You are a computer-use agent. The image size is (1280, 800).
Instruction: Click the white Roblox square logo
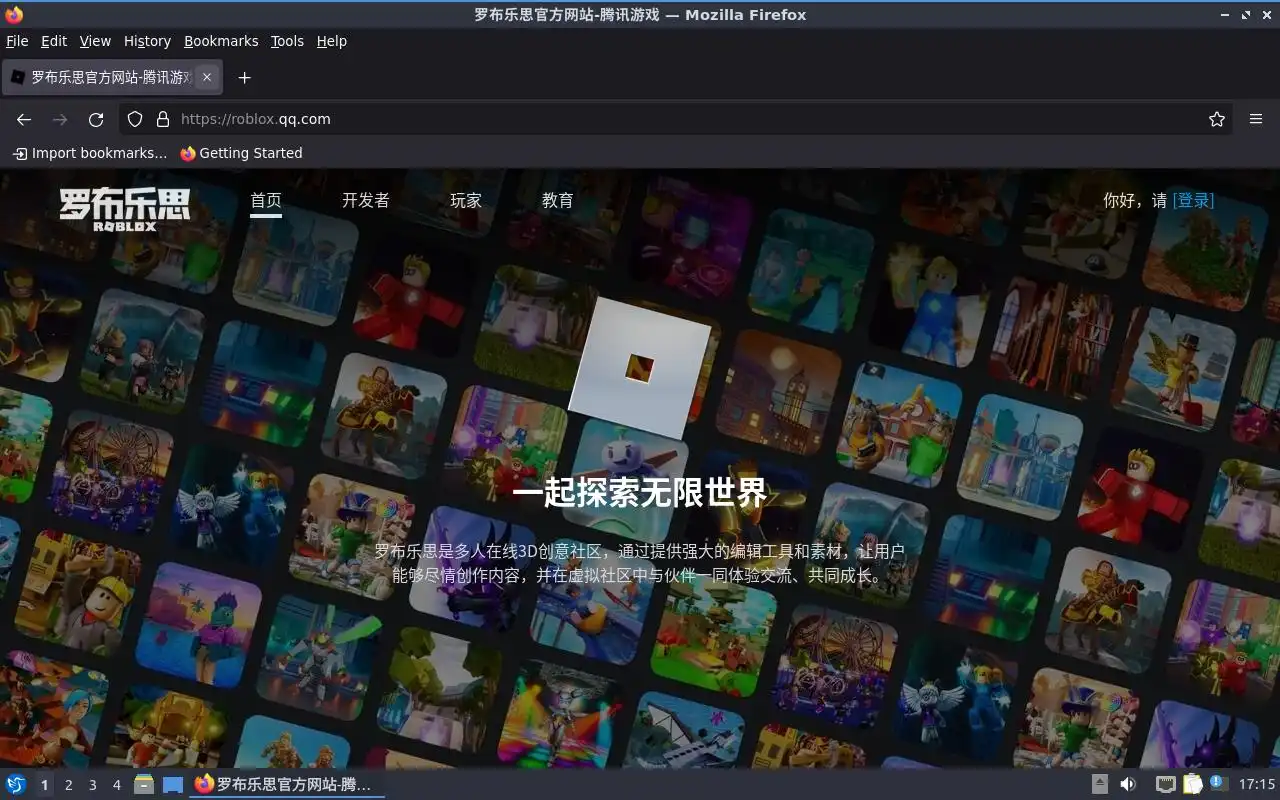[x=639, y=367]
